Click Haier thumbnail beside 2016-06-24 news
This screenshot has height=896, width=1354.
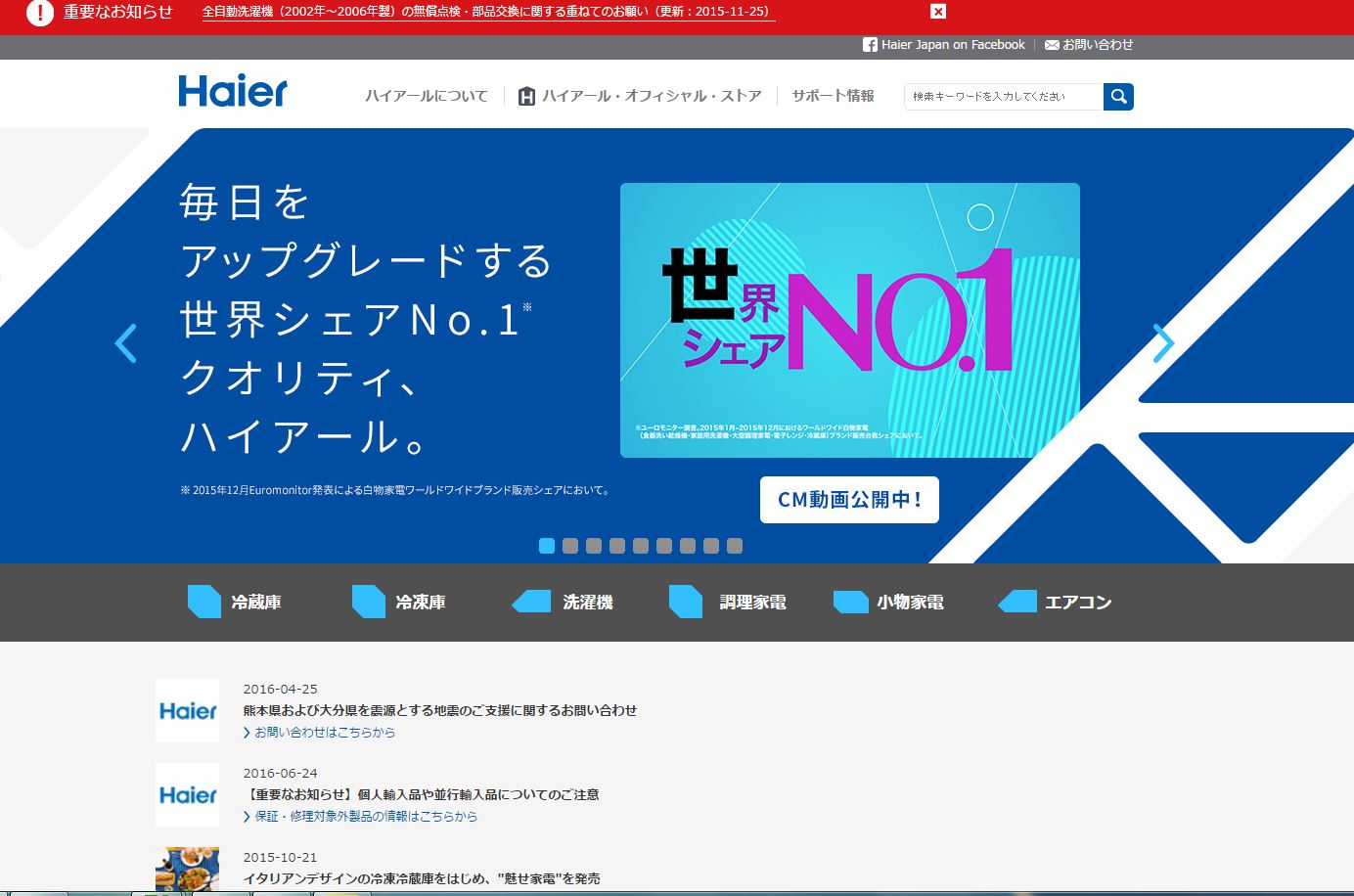tap(187, 794)
